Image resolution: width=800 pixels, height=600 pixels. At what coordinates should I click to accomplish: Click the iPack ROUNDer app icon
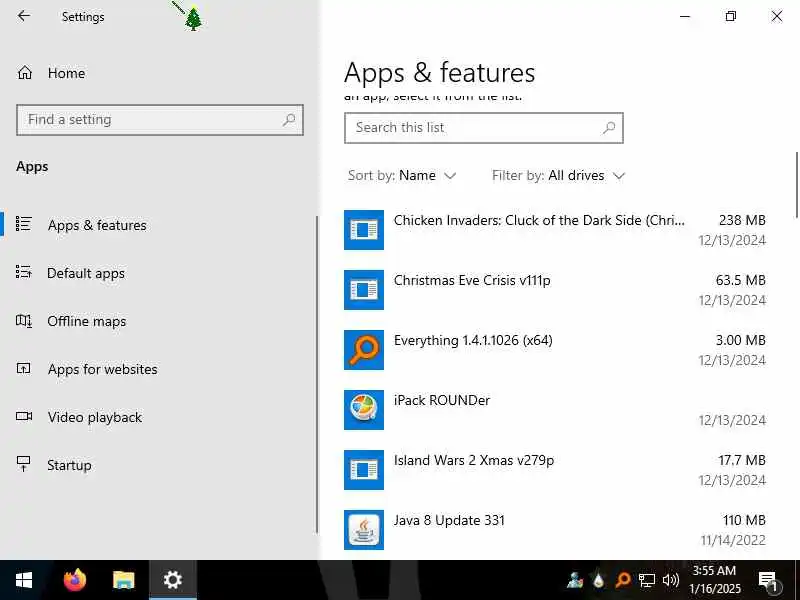(364, 410)
